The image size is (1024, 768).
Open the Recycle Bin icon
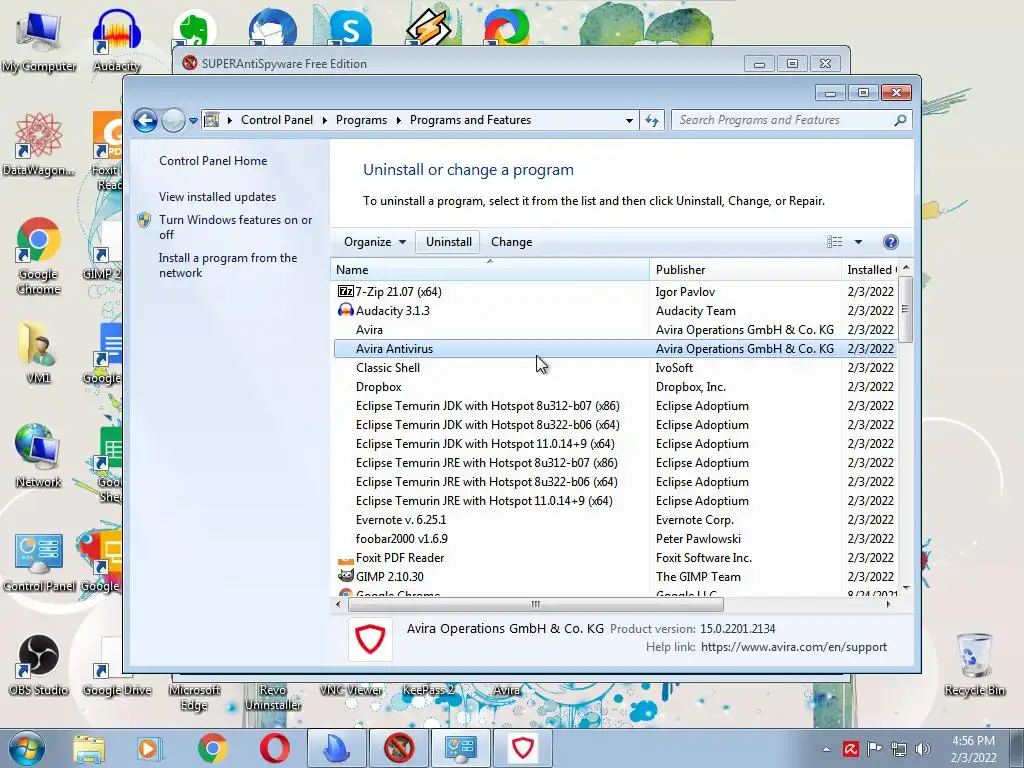pos(974,665)
